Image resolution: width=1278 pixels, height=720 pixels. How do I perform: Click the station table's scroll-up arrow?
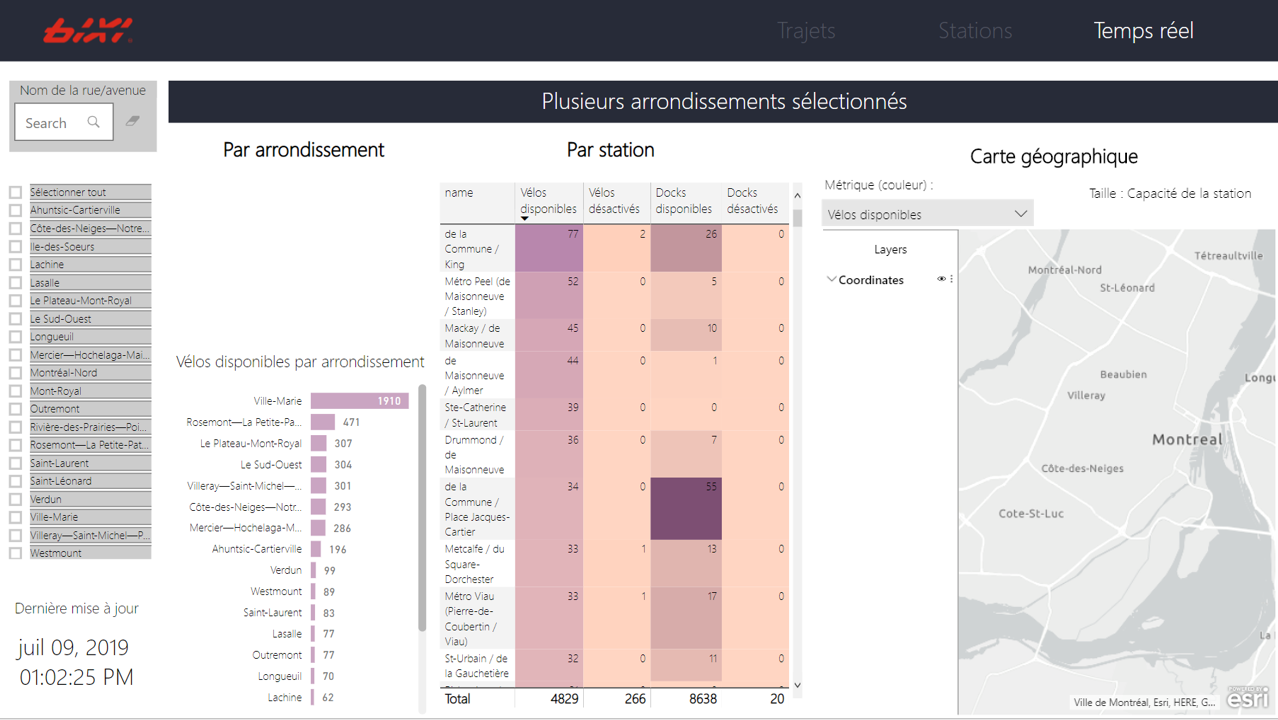[x=797, y=195]
